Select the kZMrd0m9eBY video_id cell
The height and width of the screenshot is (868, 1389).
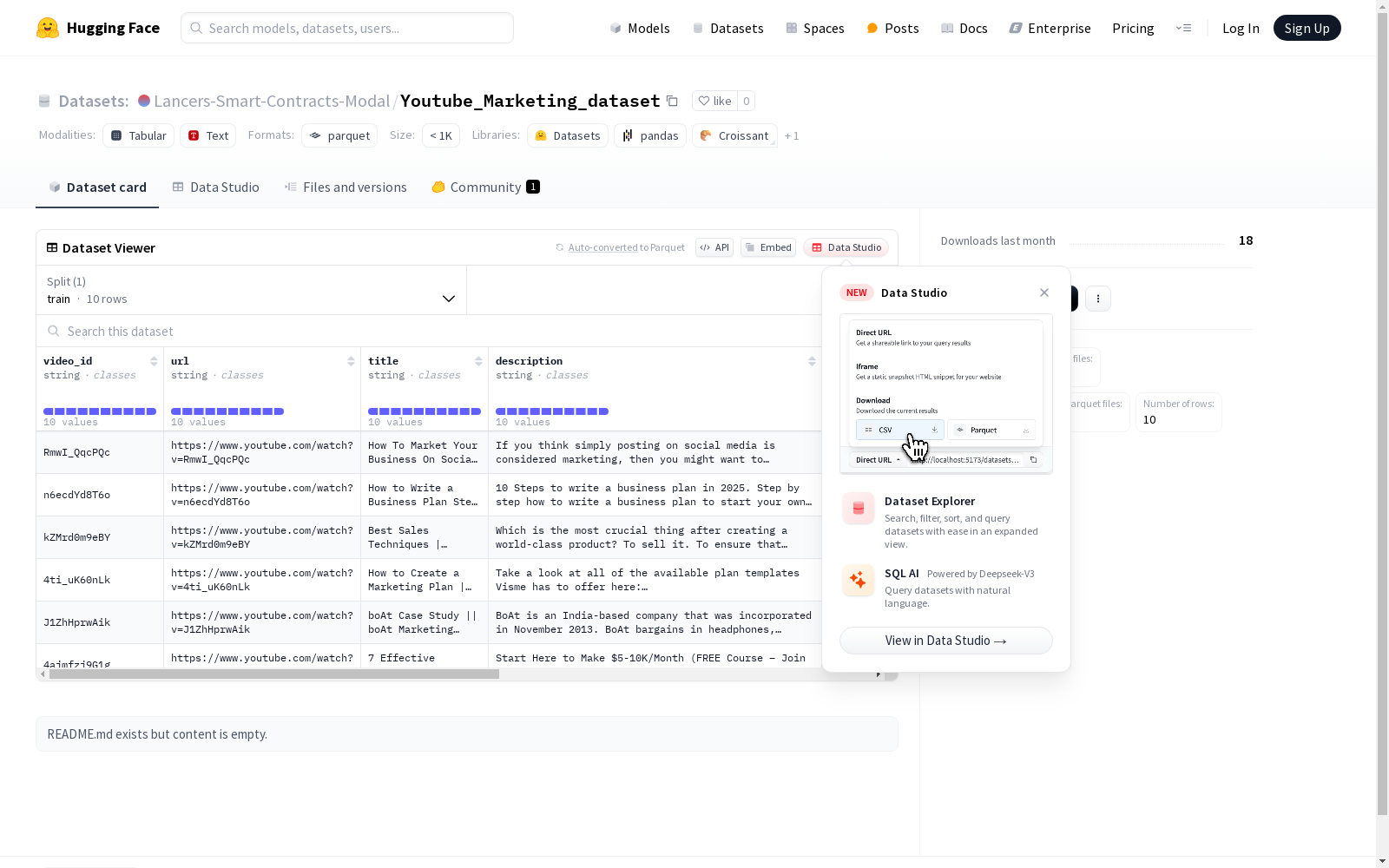100,537
